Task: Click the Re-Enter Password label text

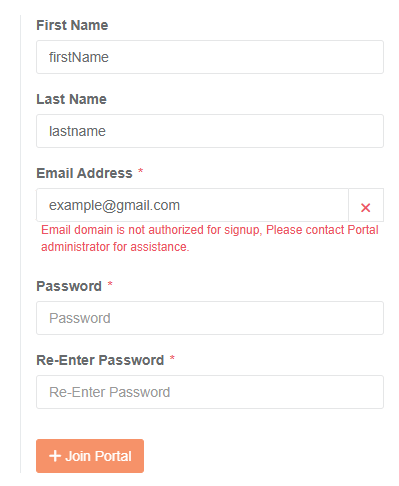Action: pos(100,360)
